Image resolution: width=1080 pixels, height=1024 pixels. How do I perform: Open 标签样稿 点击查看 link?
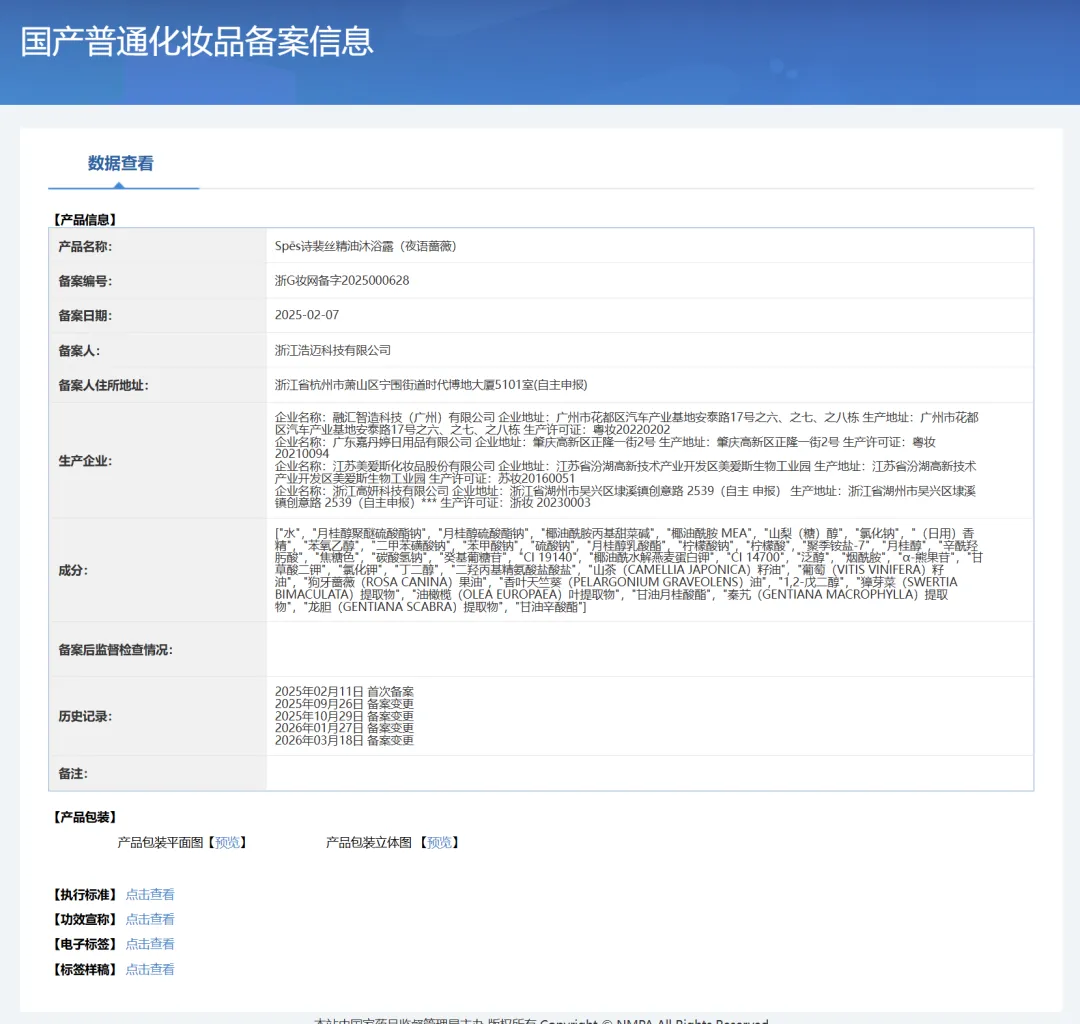(x=149, y=970)
